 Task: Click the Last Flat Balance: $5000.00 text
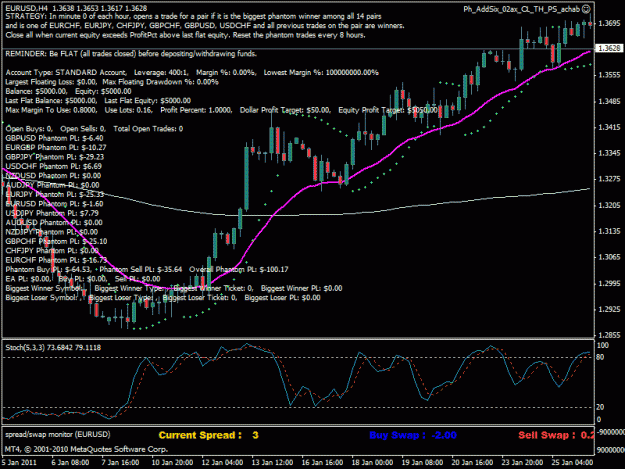(51, 100)
